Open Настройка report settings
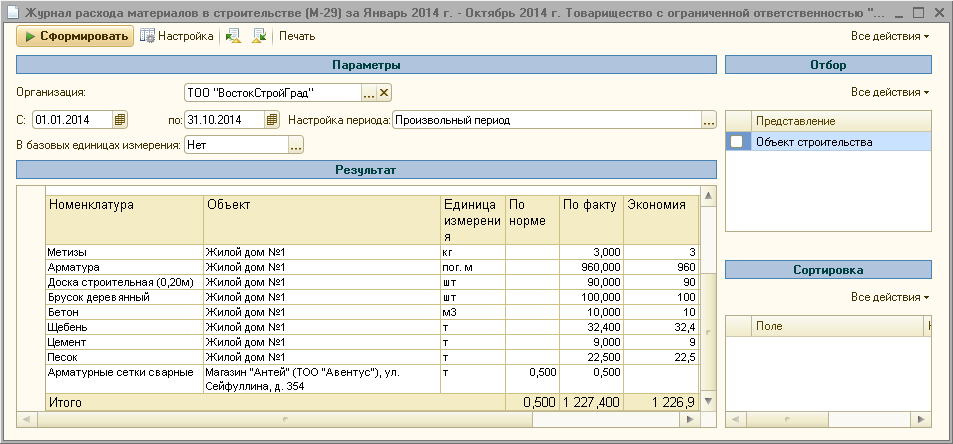Image resolution: width=953 pixels, height=444 pixels. 176,36
